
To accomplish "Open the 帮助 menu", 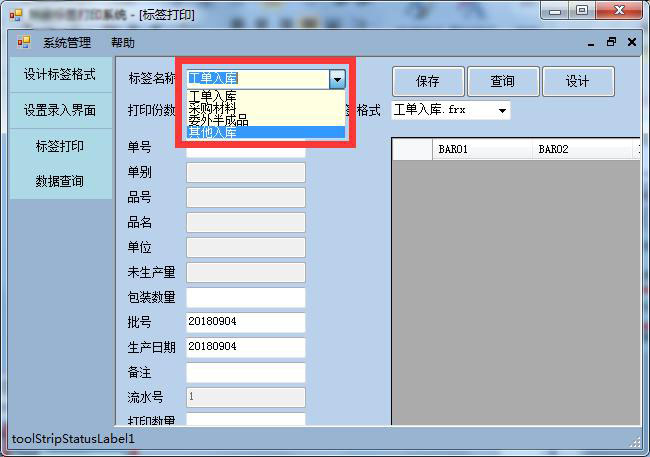I will (x=123, y=43).
